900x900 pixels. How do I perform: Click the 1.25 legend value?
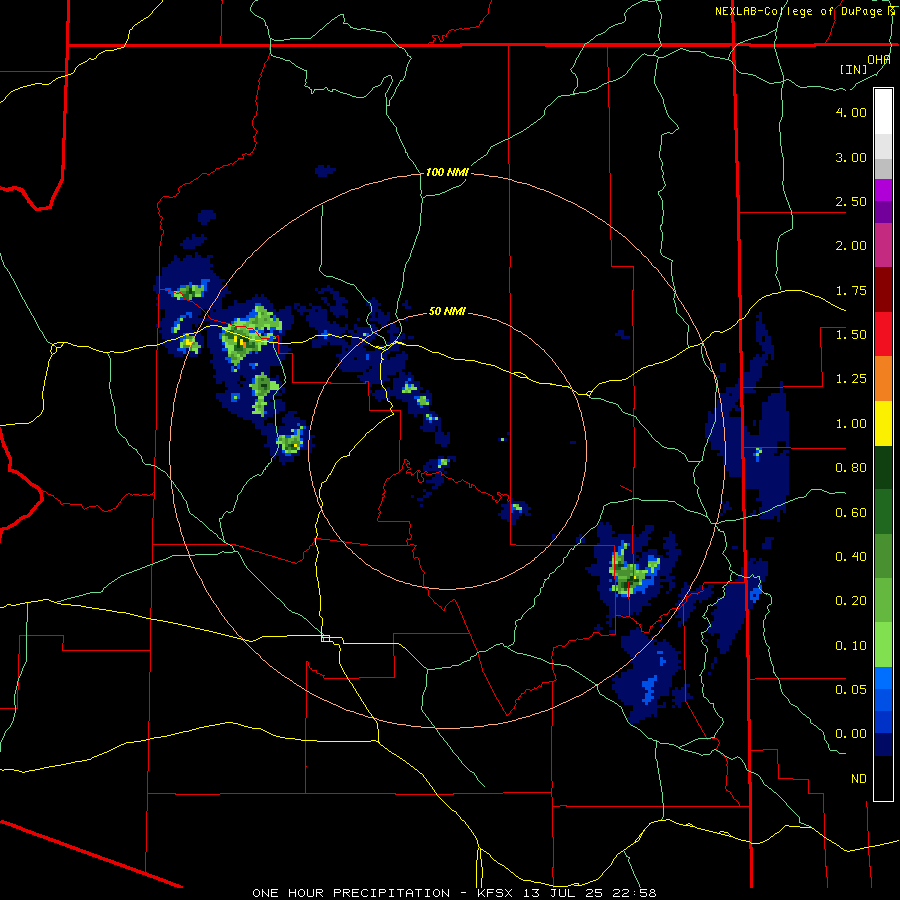point(851,379)
